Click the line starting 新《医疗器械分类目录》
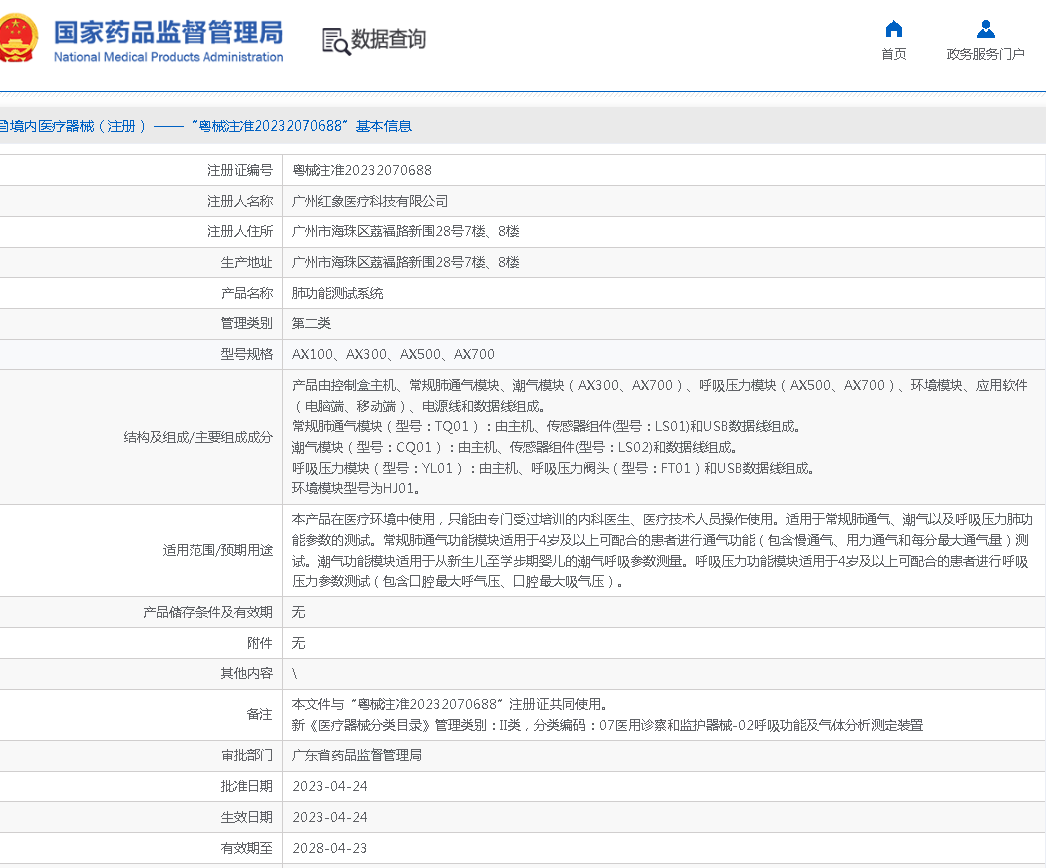Viewport: 1046px width, 868px height. 608,725
